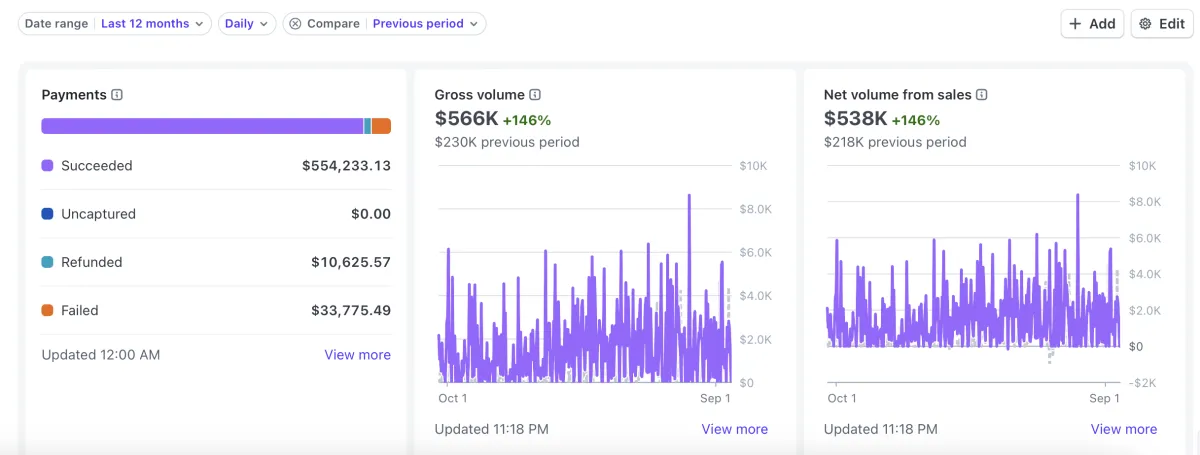Viewport: 1200px width, 455px height.
Task: Click the purple Succeeded legend square
Action: click(47, 166)
